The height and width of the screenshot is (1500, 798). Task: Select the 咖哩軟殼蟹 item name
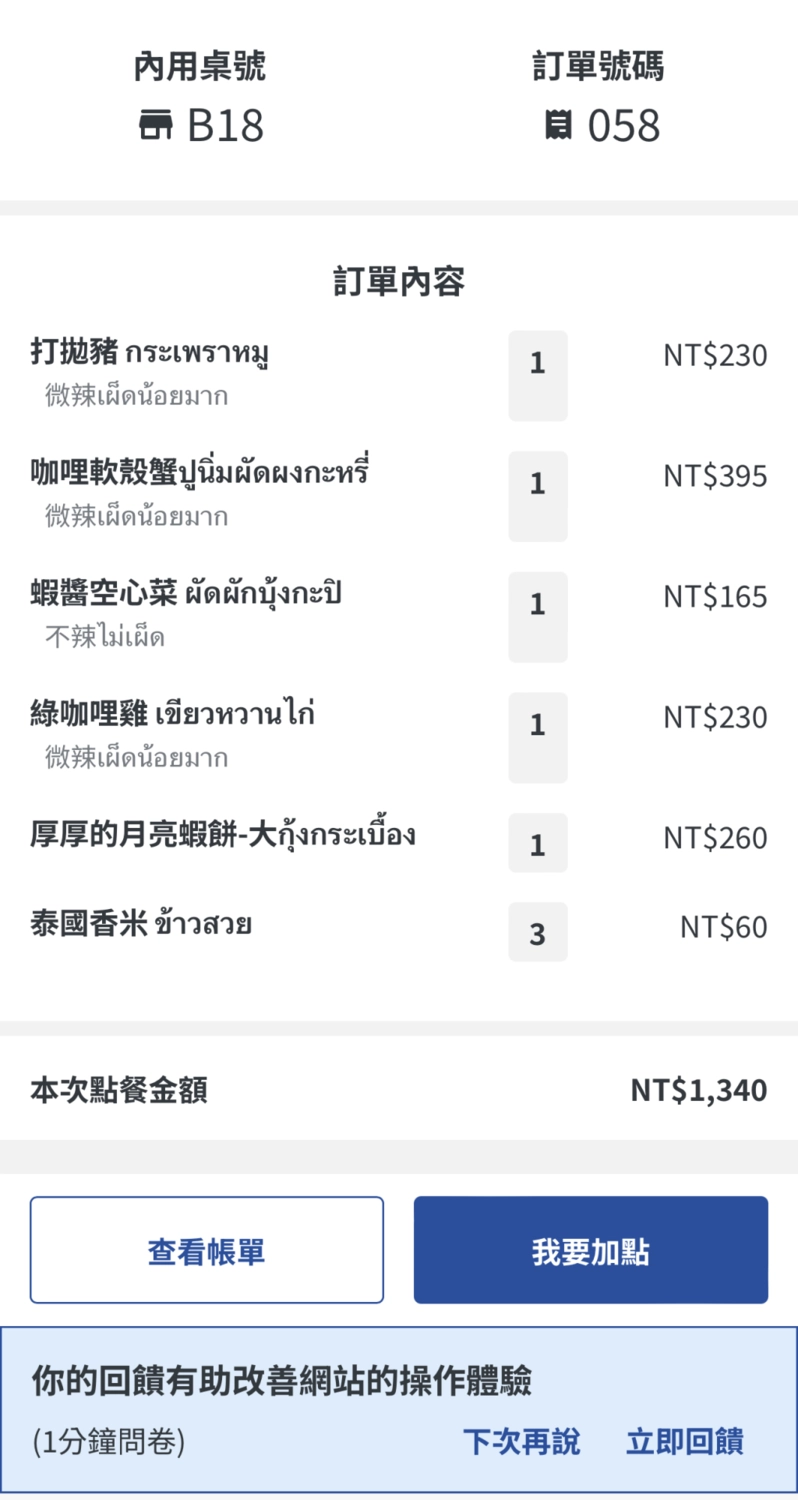click(x=200, y=473)
